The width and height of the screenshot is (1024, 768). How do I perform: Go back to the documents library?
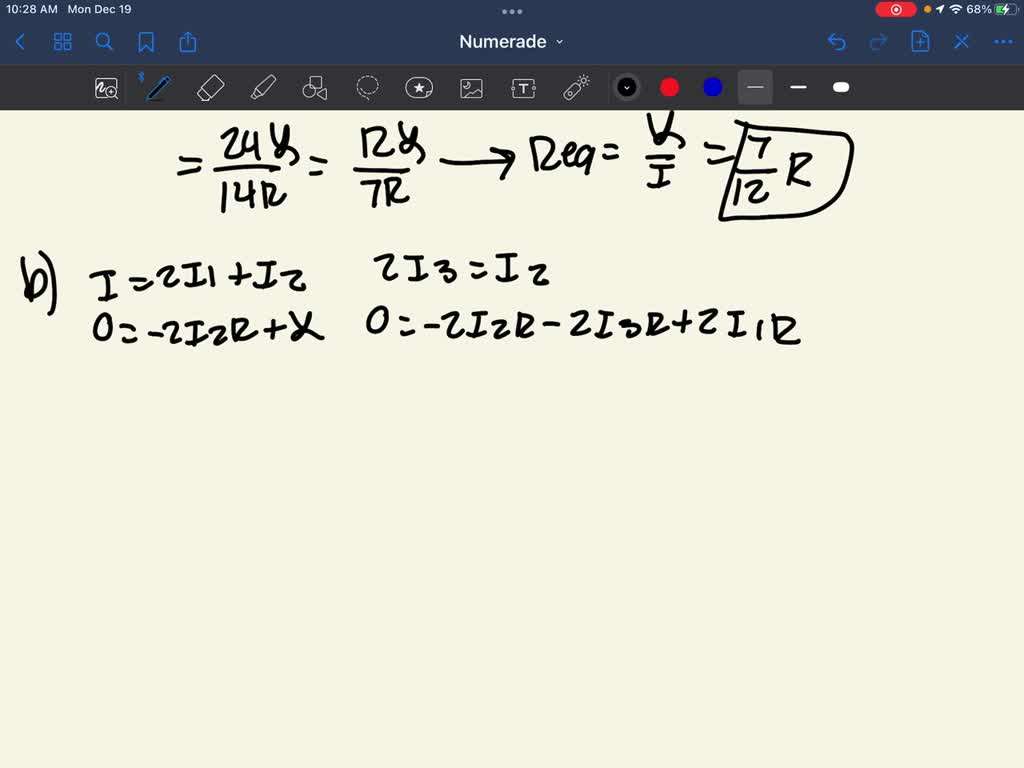[21, 42]
